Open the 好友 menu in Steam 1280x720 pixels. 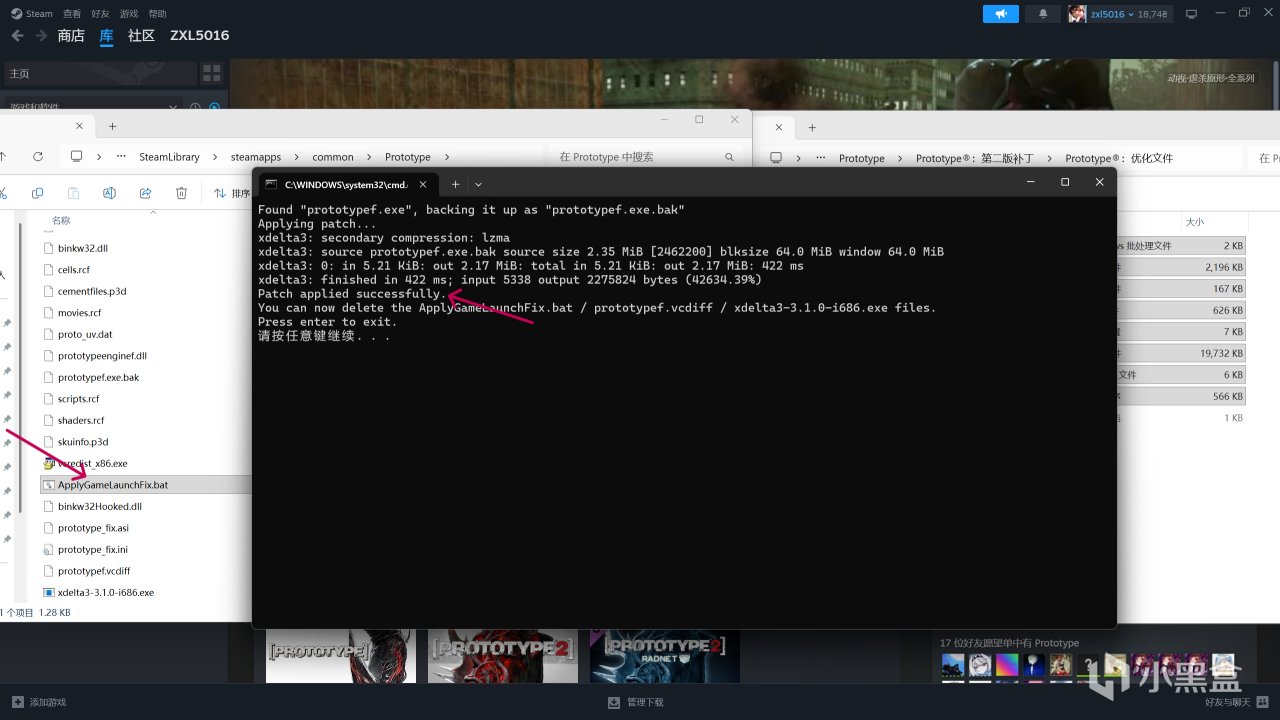[x=100, y=14]
